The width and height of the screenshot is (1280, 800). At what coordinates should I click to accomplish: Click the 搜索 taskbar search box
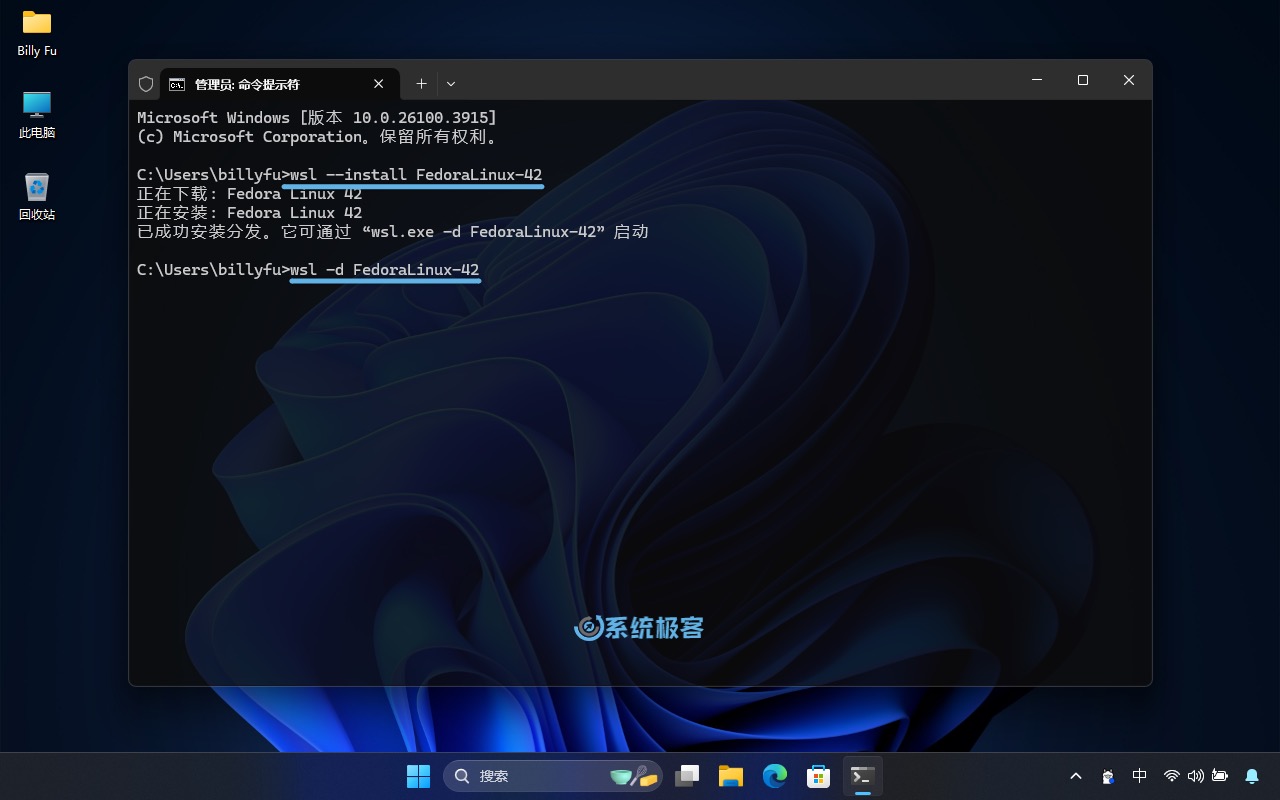pyautogui.click(x=552, y=776)
